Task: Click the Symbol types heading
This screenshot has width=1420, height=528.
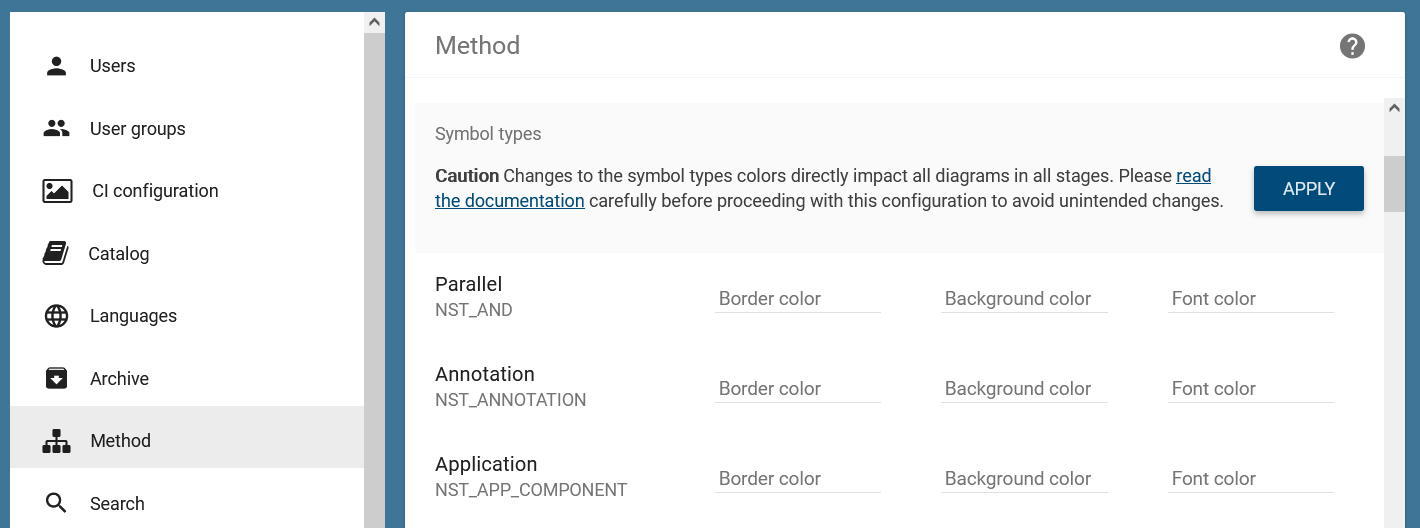Action: pyautogui.click(x=488, y=134)
